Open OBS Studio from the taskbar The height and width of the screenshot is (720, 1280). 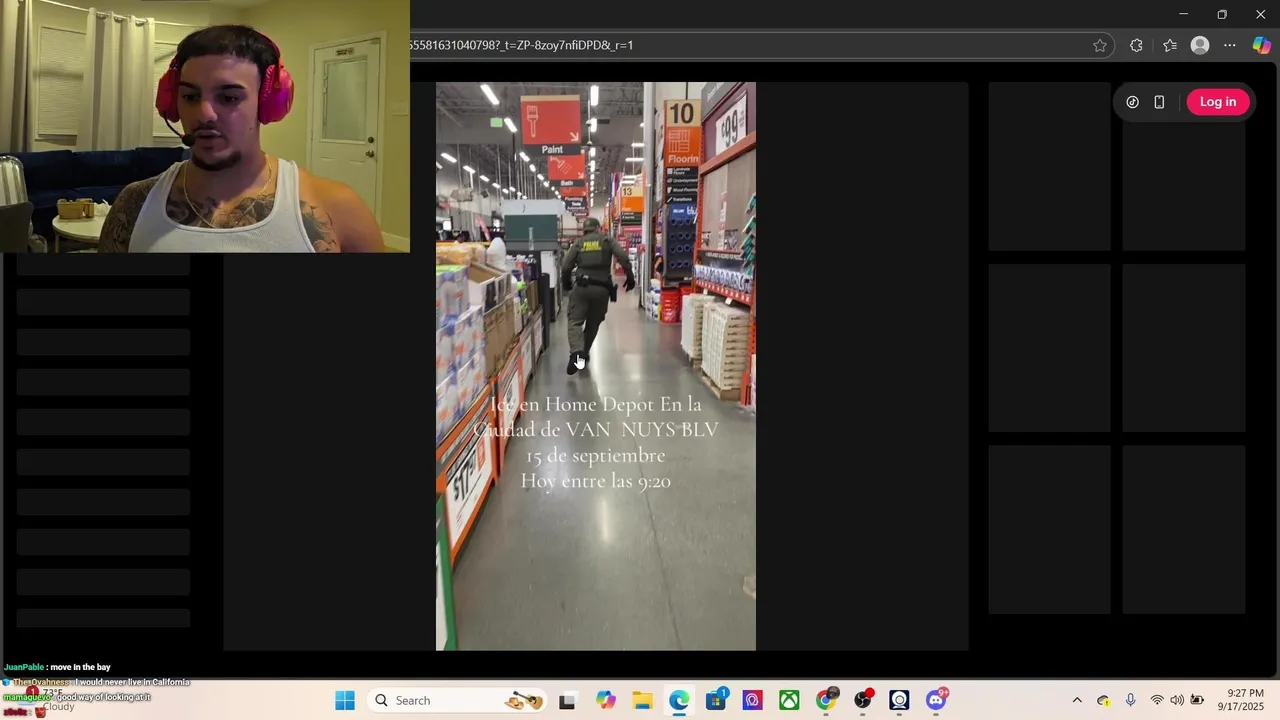click(x=863, y=701)
